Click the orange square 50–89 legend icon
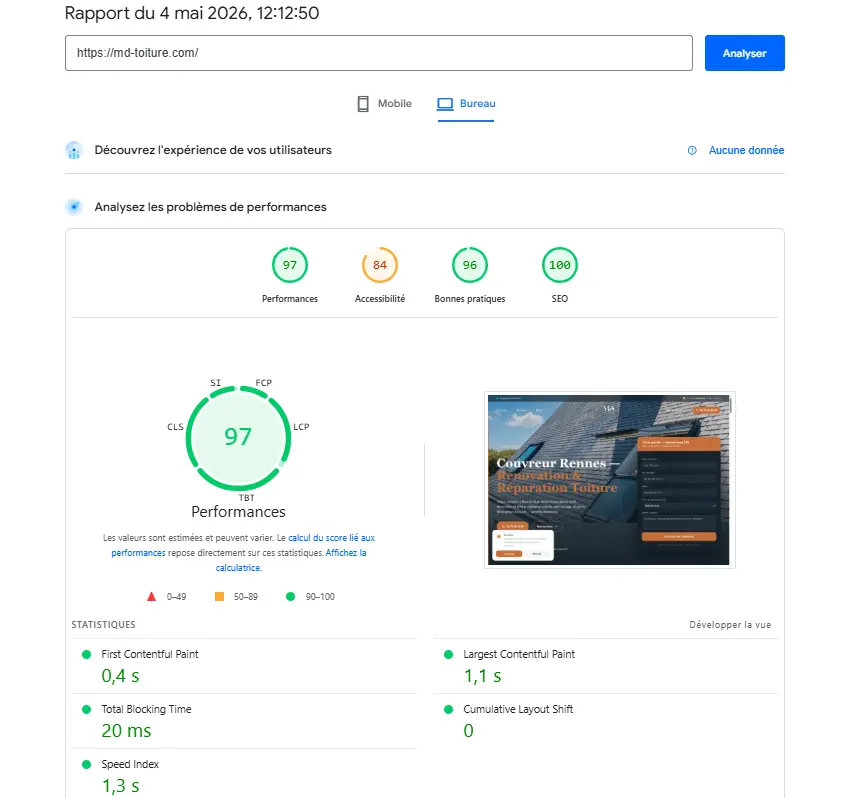Screen dimensions: 841x798 (x=219, y=596)
